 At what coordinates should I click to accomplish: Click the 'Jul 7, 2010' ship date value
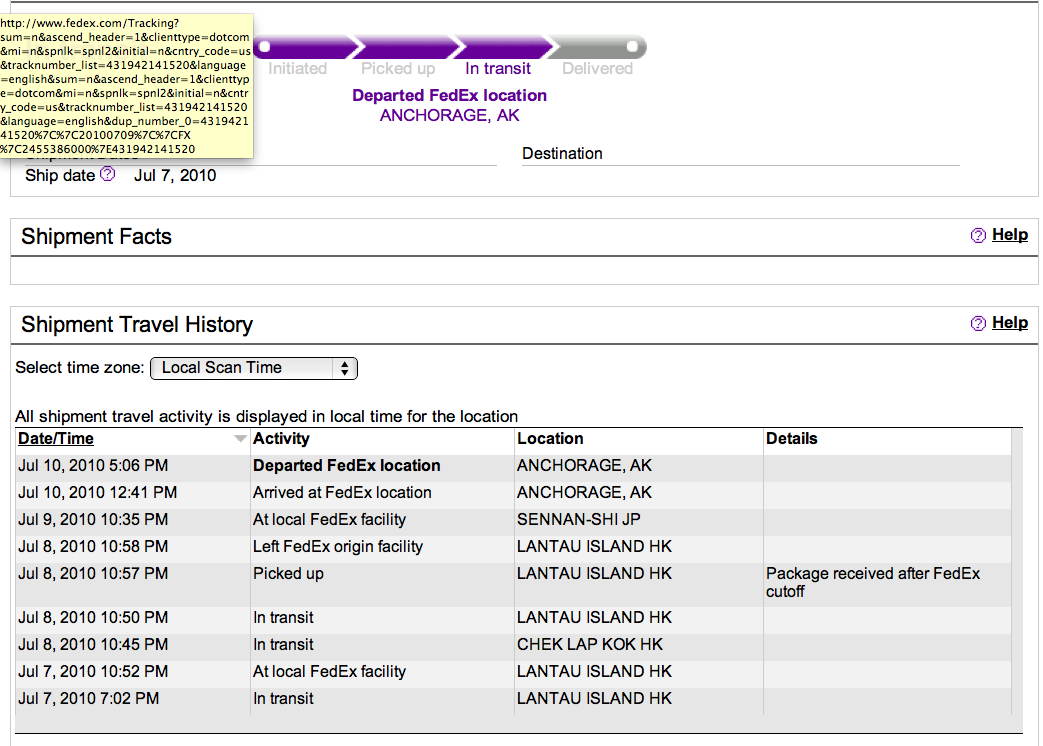(175, 176)
